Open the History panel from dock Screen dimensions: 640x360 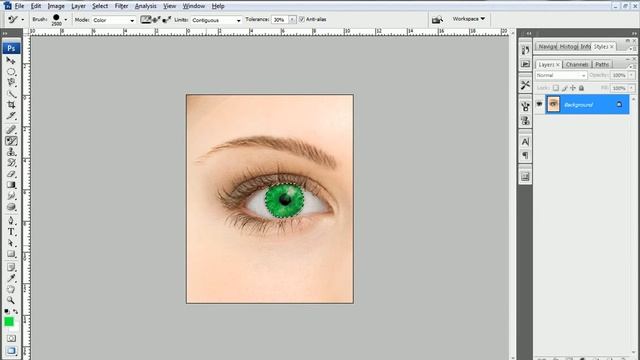tap(525, 50)
